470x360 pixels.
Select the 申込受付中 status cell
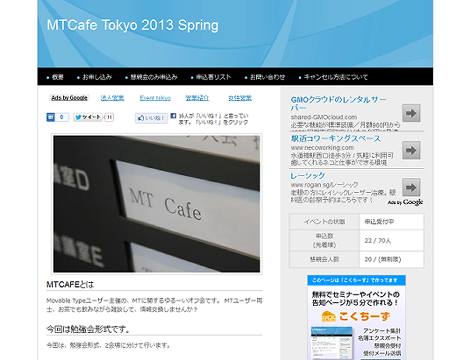pos(391,222)
